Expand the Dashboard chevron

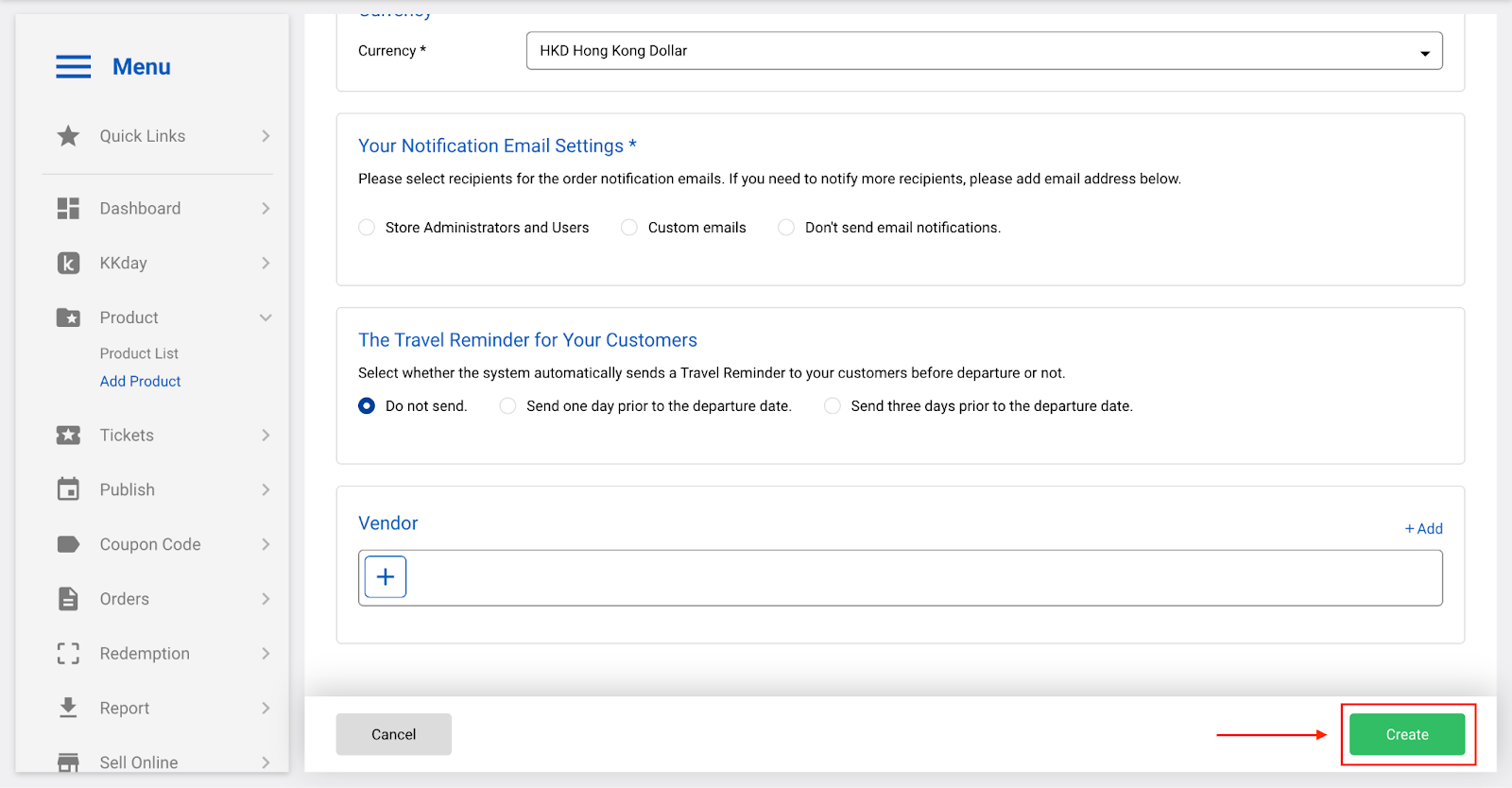click(266, 209)
